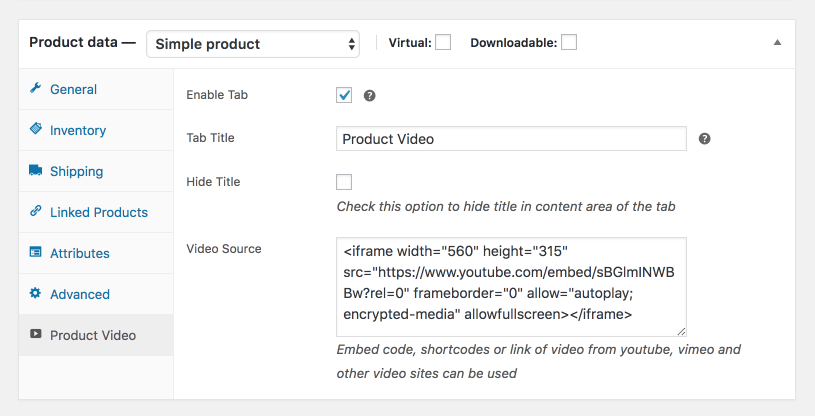Viewport: 815px width, 416px height.
Task: Open the General tab
Action: click(x=96, y=89)
